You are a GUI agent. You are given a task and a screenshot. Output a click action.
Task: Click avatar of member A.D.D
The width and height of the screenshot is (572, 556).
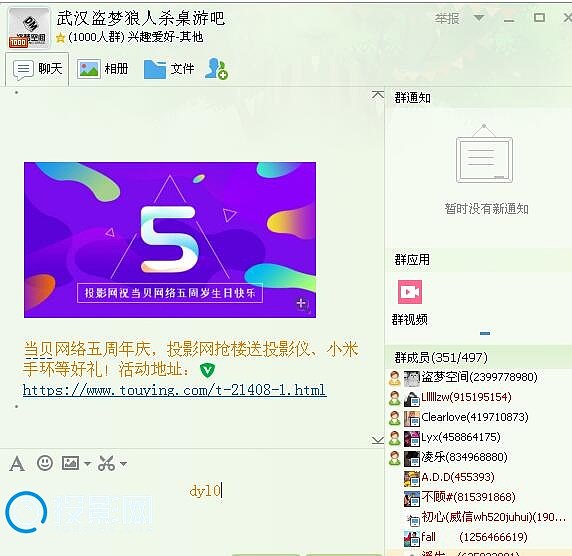(412, 479)
